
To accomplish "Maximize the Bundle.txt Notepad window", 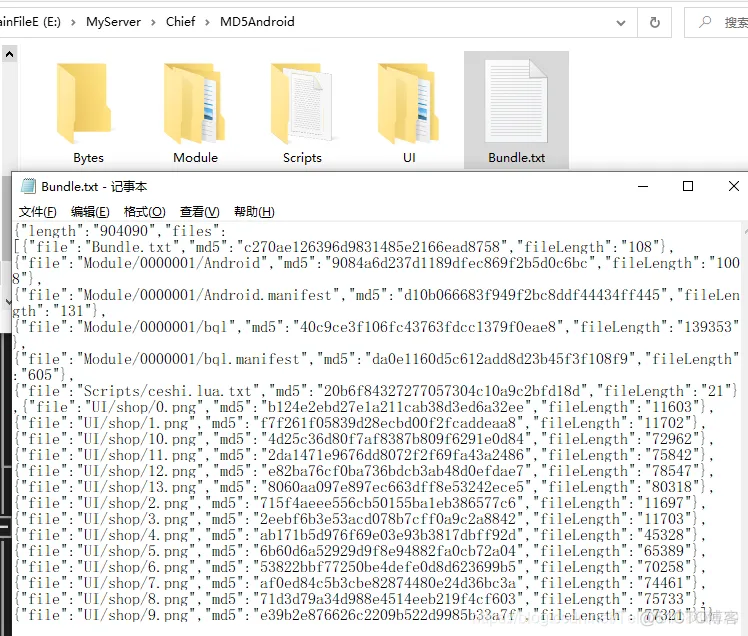I will point(687,186).
